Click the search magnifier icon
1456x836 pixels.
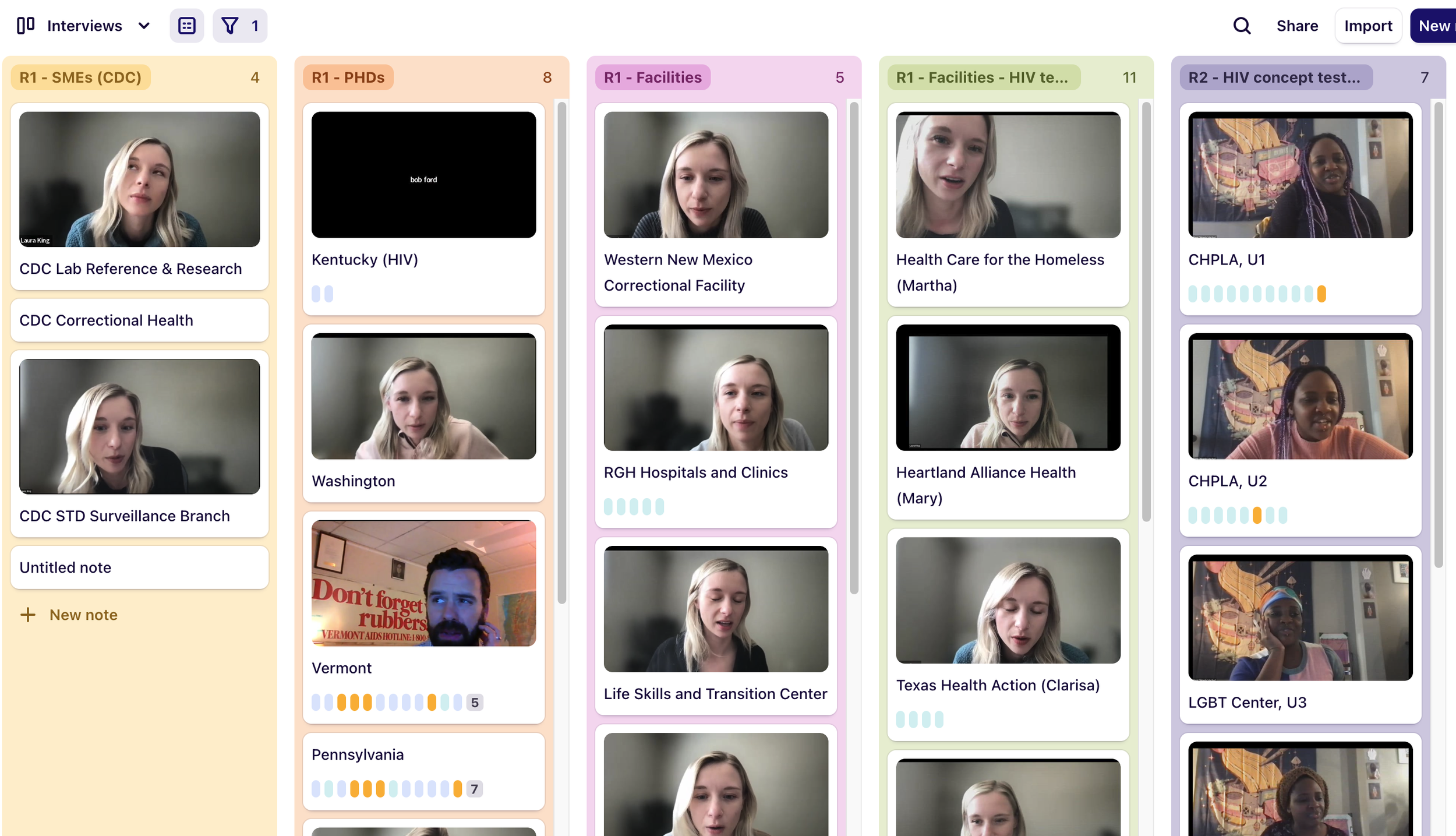[x=1242, y=26]
